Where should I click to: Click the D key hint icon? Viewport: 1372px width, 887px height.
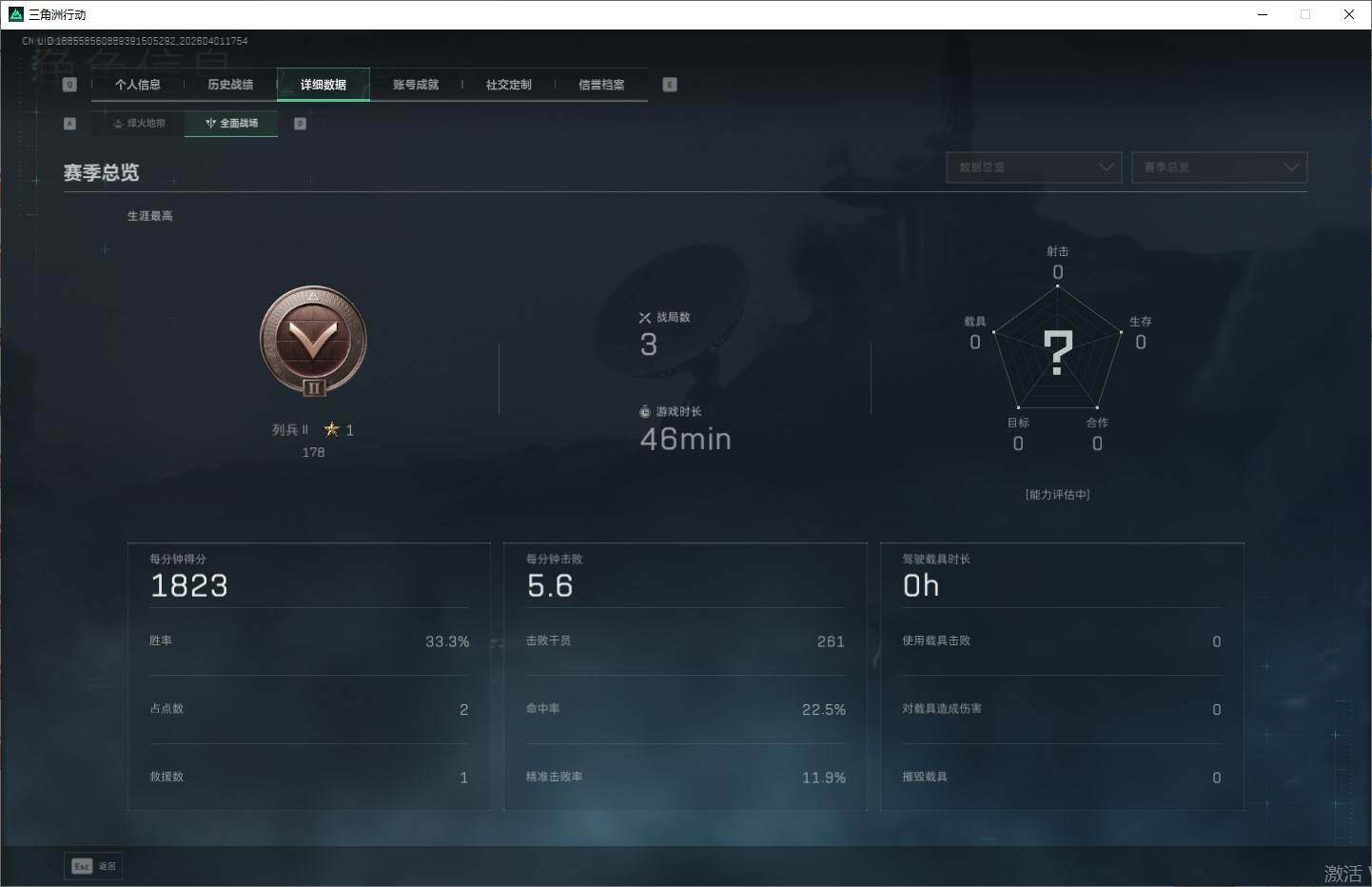pos(300,124)
